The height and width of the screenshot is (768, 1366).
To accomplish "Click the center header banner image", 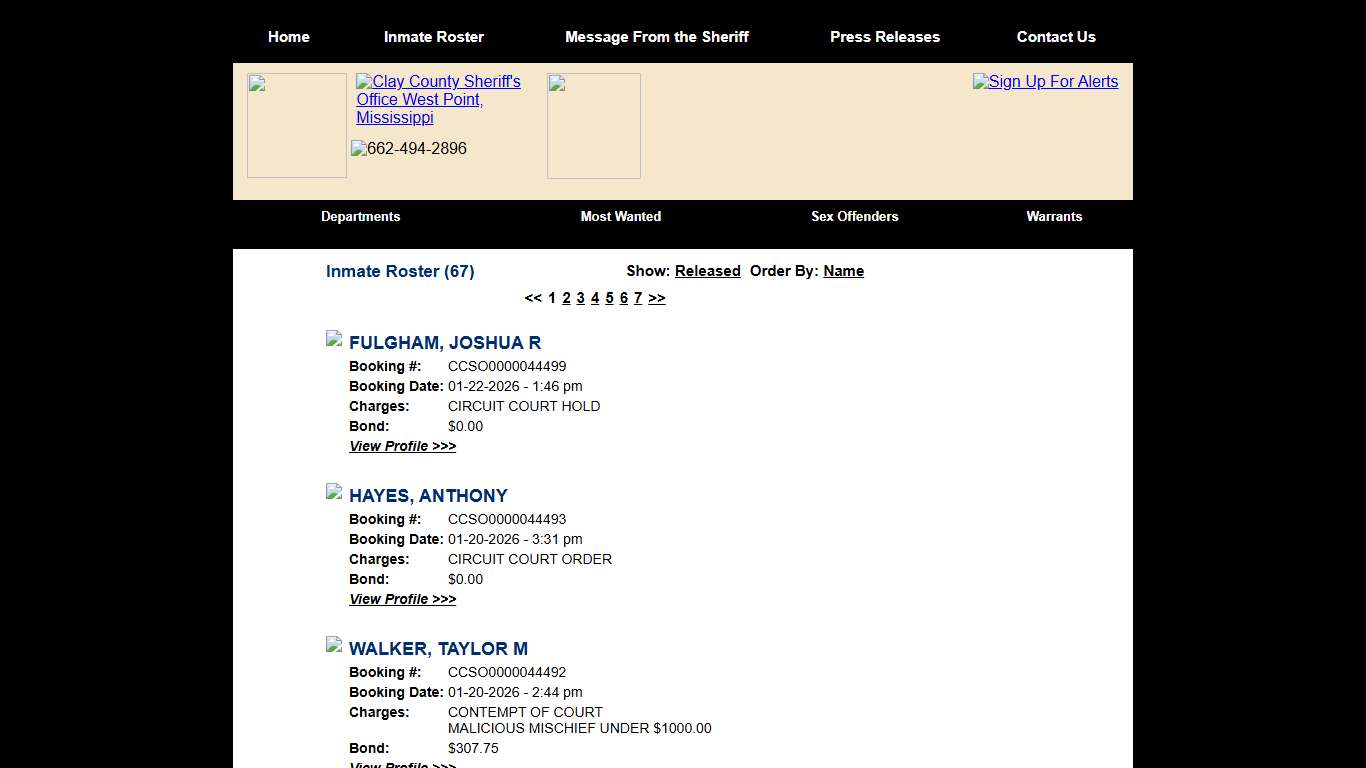I will (x=593, y=125).
